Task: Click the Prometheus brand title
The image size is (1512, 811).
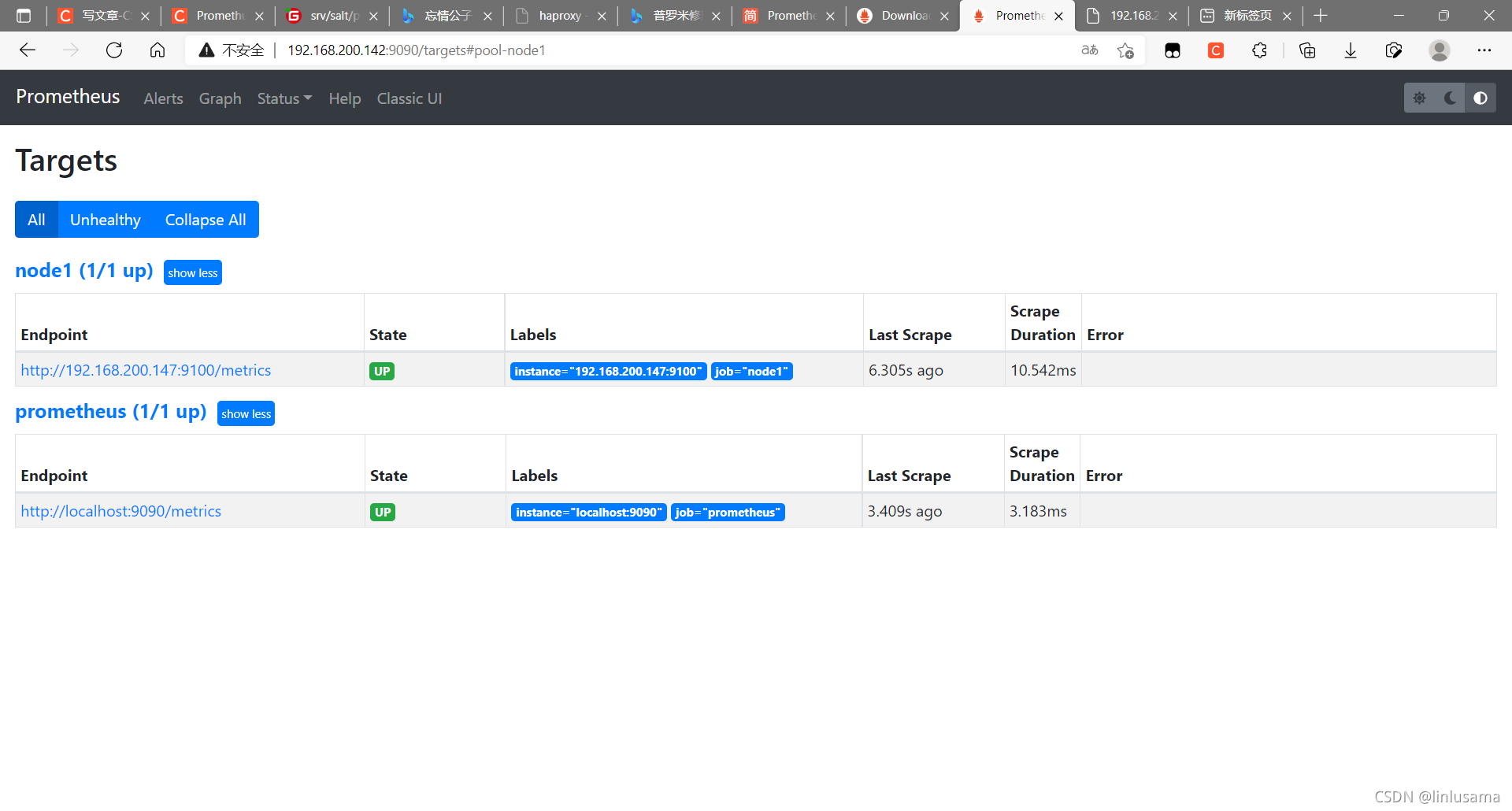Action: 68,96
